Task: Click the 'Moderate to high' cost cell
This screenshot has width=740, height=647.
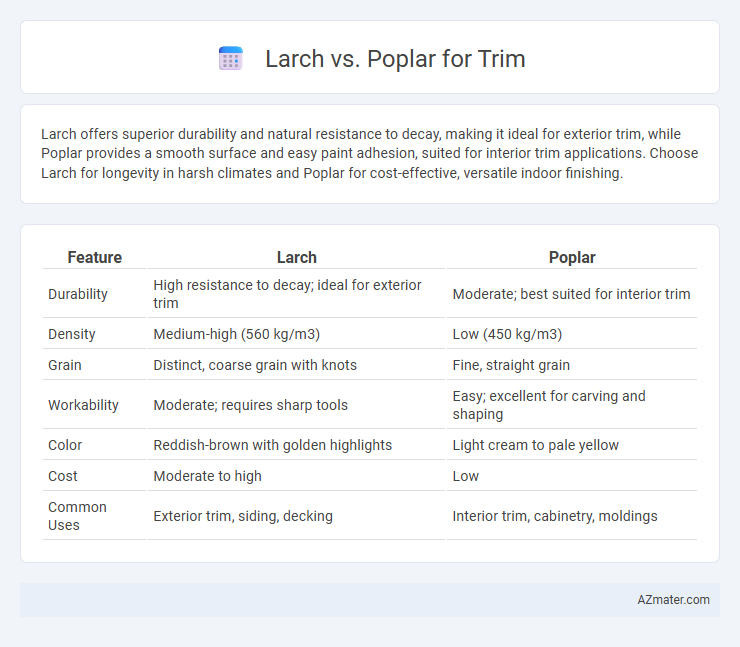Action: point(207,476)
